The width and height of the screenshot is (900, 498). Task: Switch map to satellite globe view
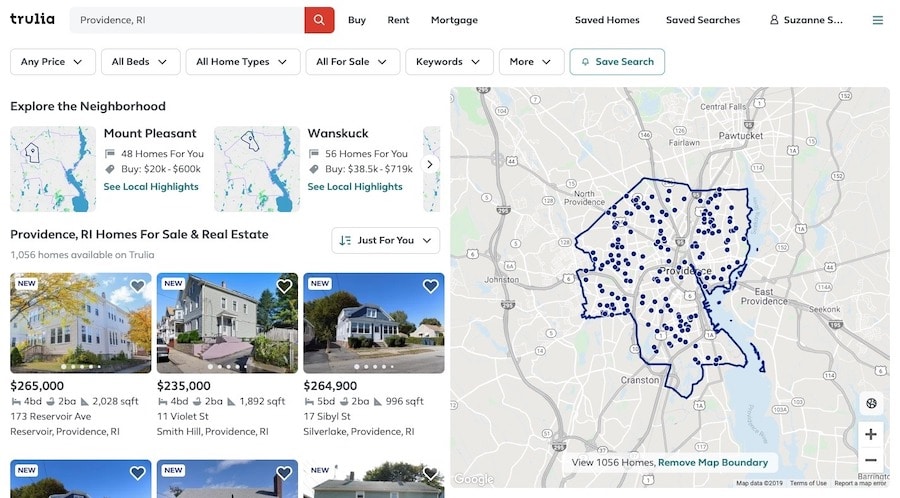click(x=870, y=404)
